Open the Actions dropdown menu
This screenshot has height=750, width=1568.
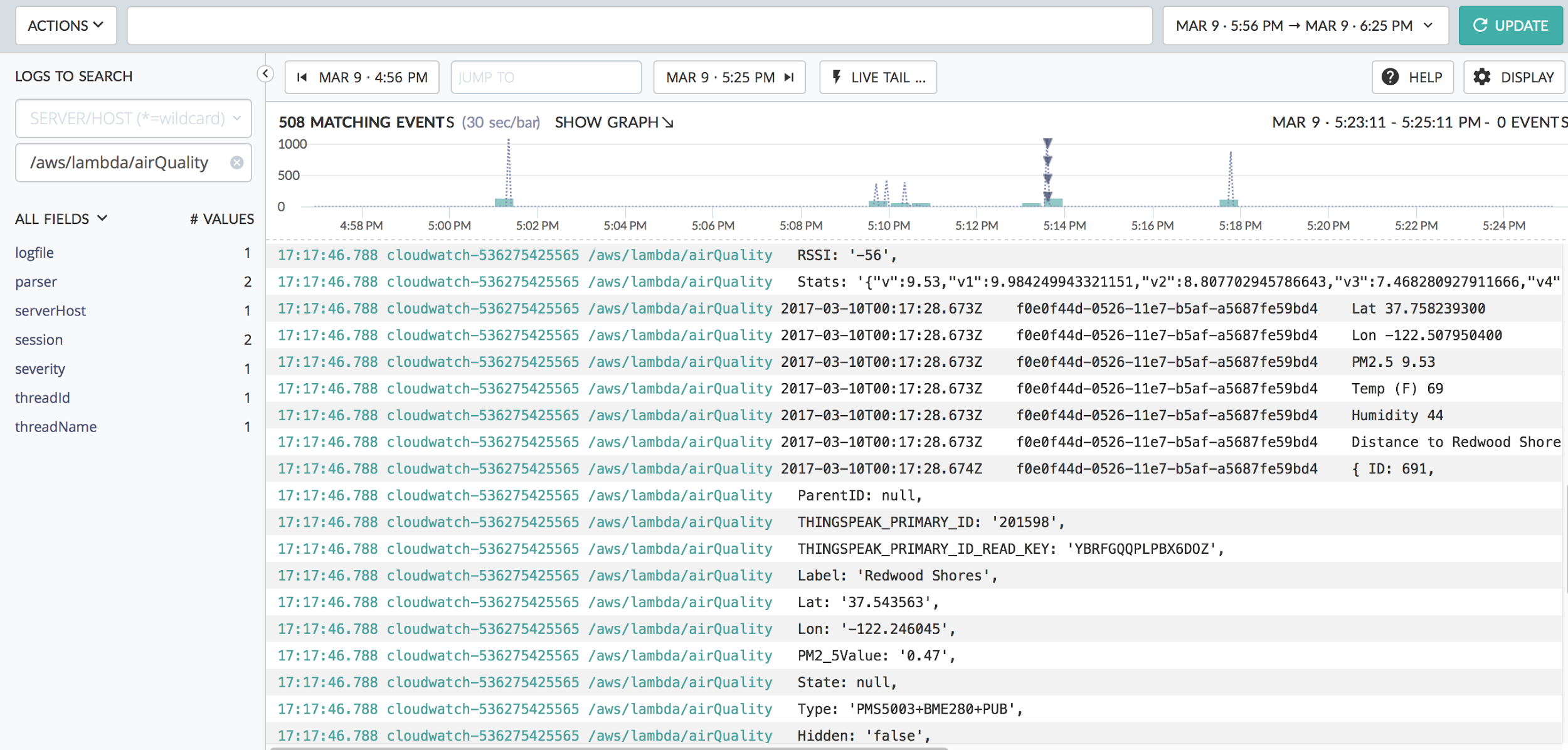pyautogui.click(x=66, y=26)
